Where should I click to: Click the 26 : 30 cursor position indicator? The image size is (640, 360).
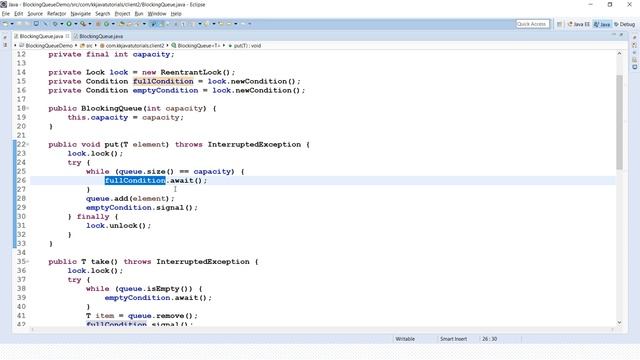click(489, 339)
